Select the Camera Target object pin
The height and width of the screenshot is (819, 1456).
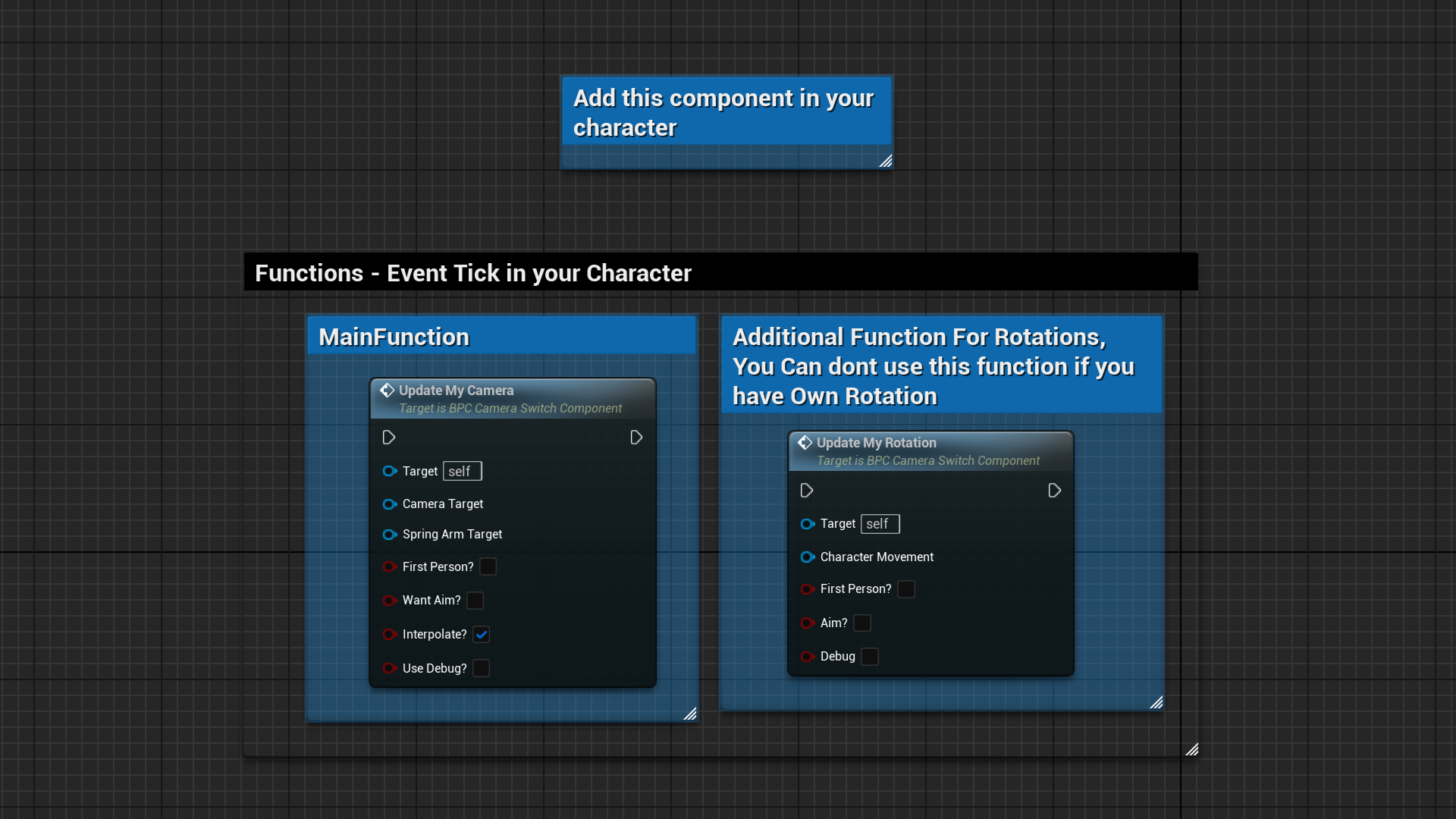390,504
